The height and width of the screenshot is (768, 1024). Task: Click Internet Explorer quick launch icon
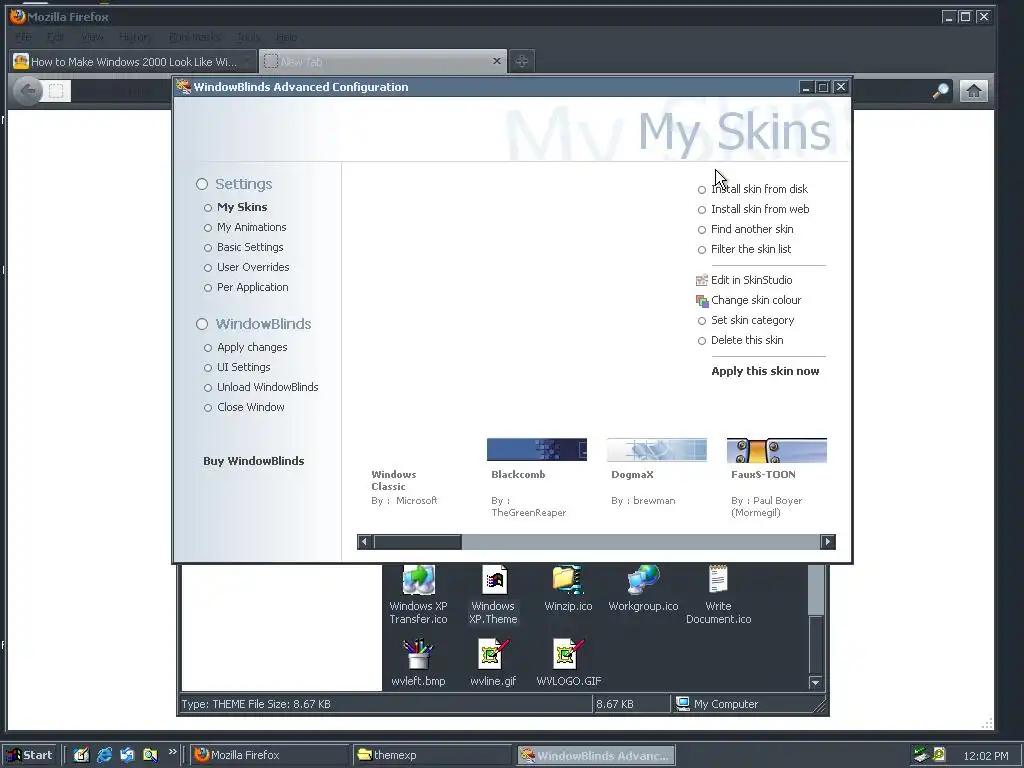coord(104,755)
